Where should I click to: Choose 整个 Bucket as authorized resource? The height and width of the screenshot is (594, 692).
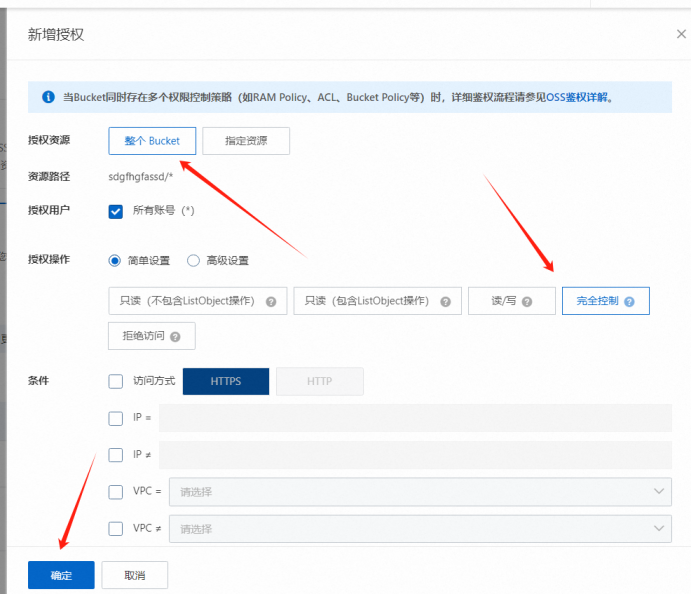[152, 141]
